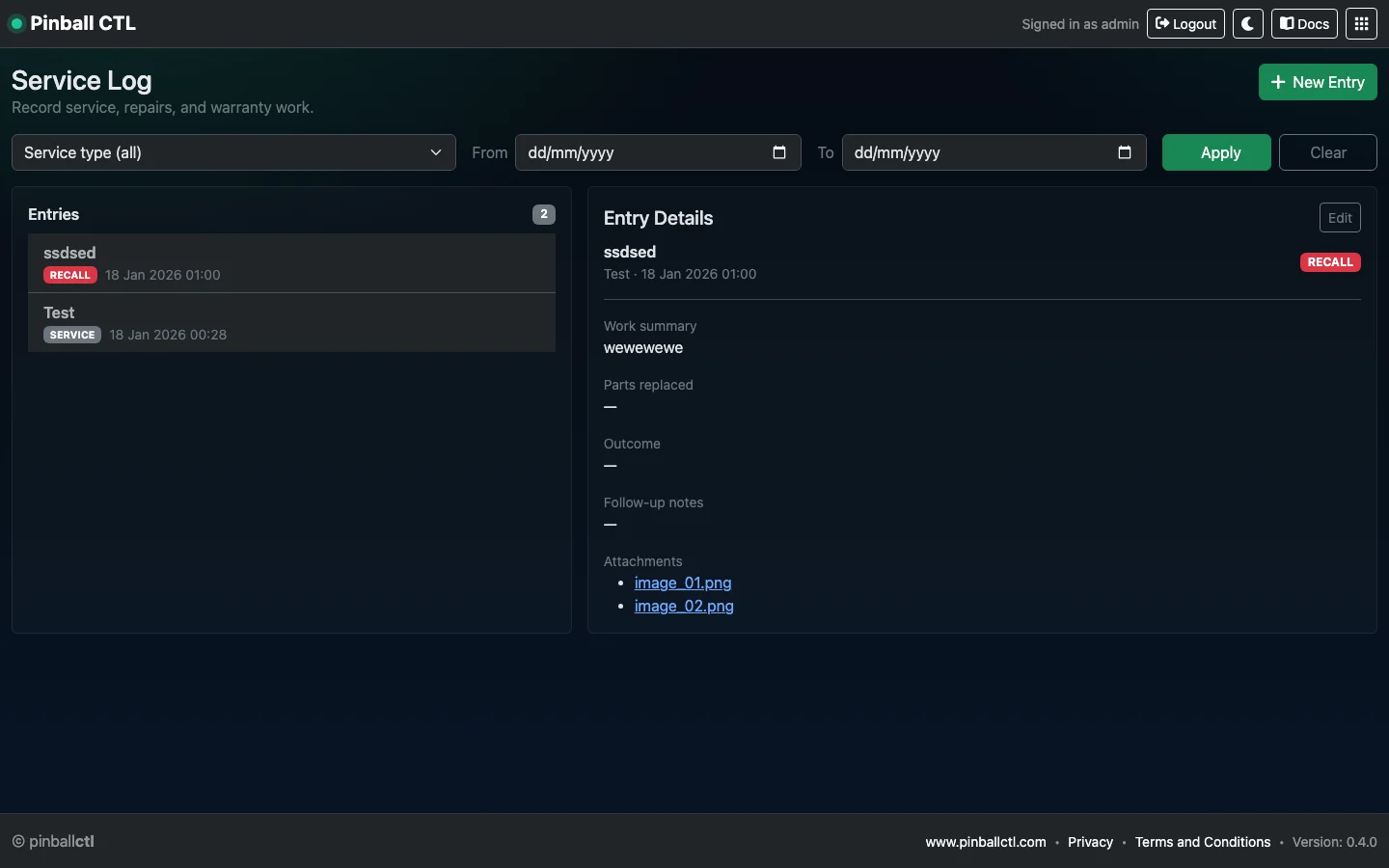Open image_01.png attachment
Viewport: 1389px width, 868px height.
pos(683,583)
